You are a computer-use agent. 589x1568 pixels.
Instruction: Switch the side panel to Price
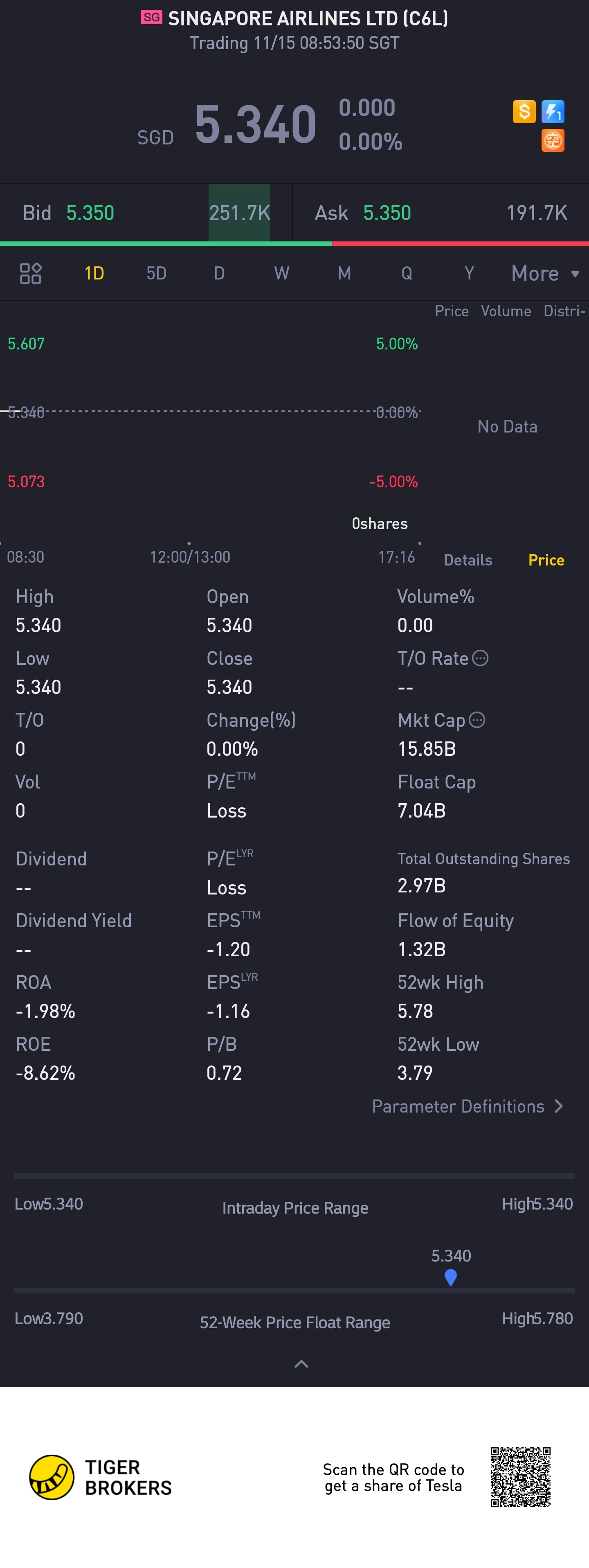(546, 560)
